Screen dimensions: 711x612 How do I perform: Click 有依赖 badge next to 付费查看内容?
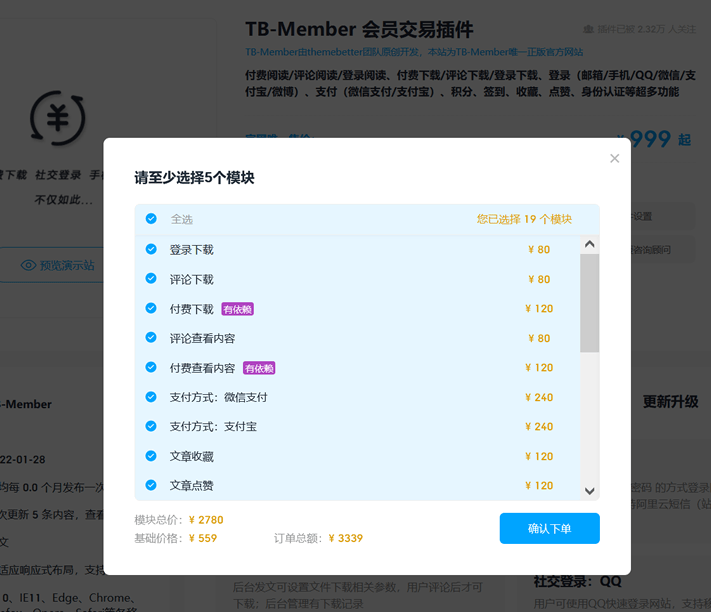[259, 368]
